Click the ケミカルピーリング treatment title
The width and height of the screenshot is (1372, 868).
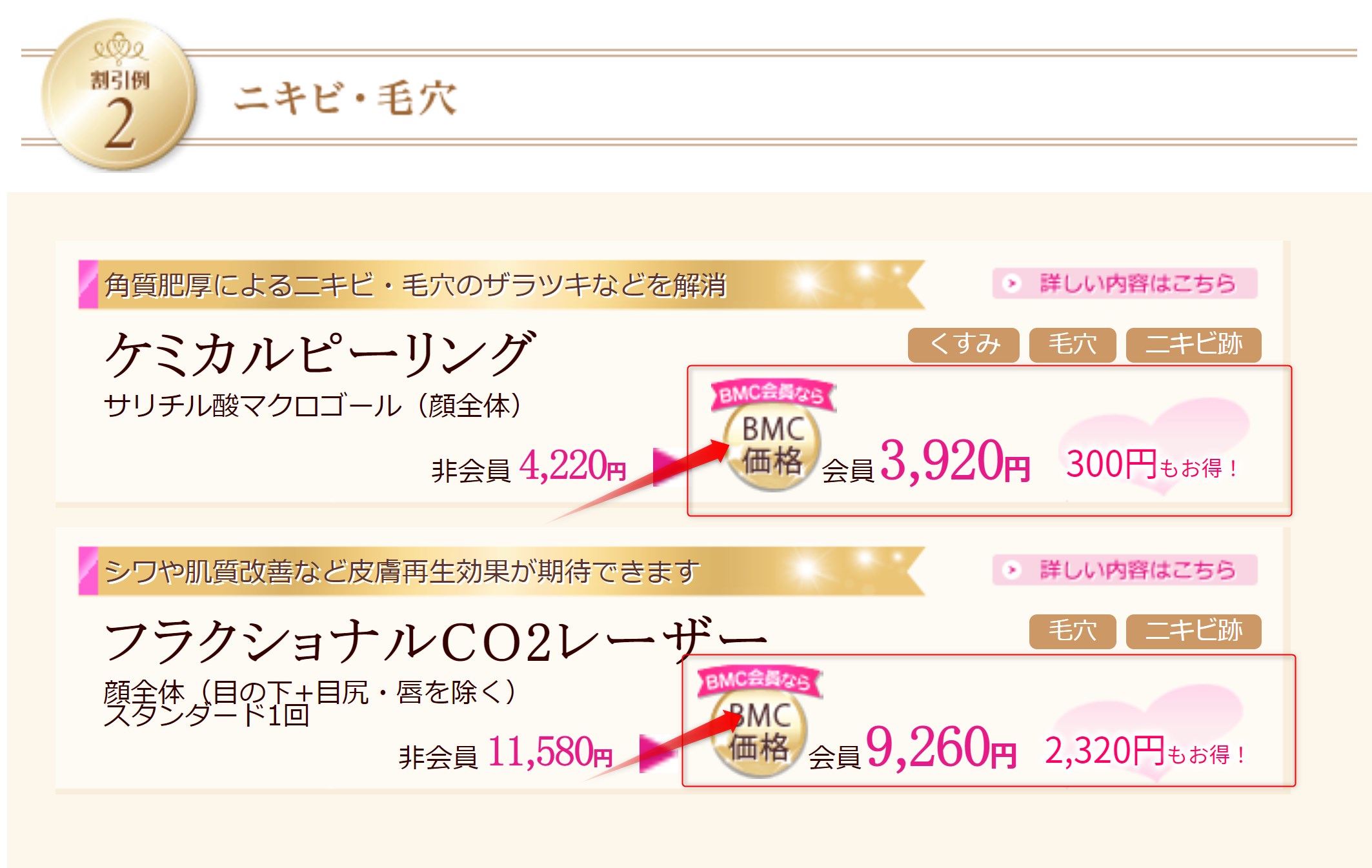coord(320,354)
